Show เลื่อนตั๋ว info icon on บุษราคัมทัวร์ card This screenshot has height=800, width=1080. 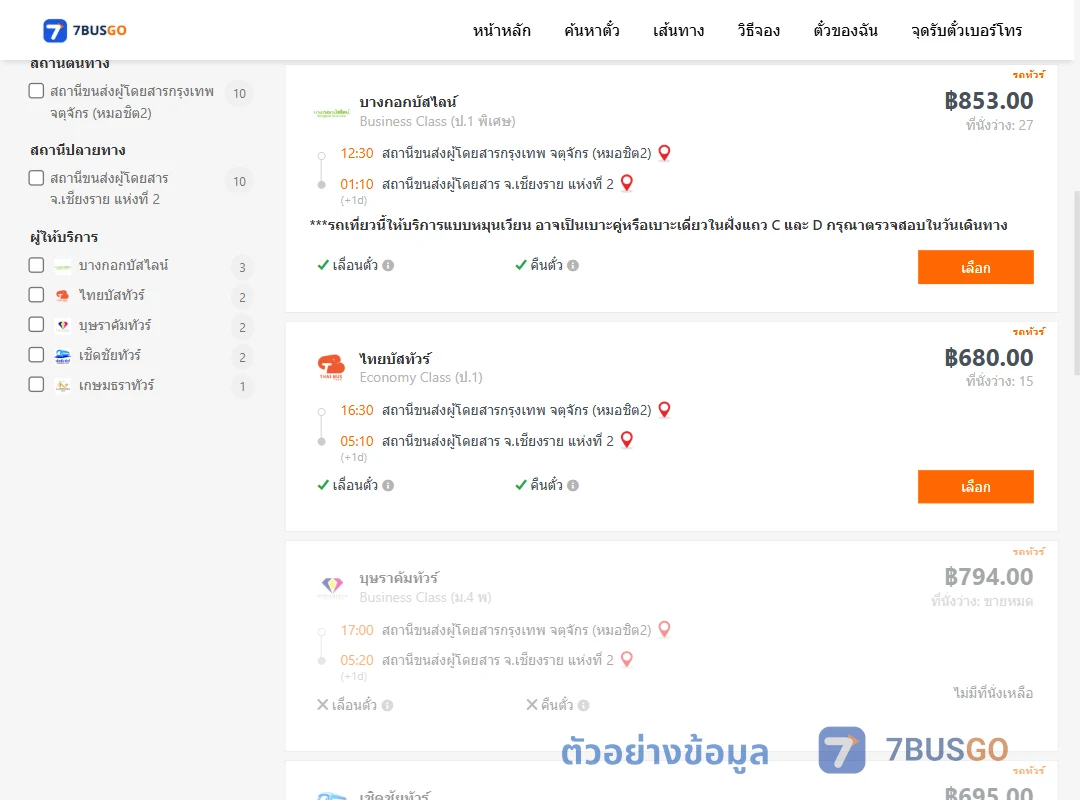coord(388,705)
